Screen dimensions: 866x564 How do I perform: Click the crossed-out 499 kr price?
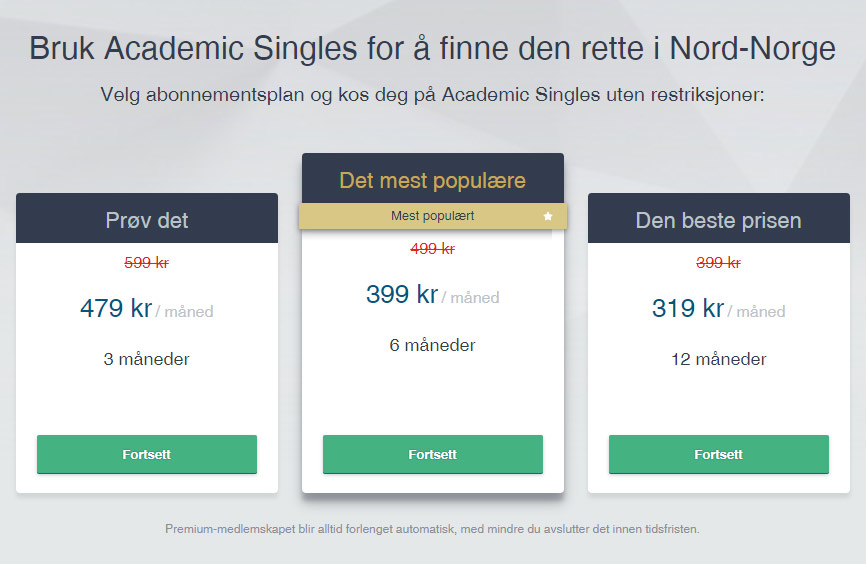432,249
